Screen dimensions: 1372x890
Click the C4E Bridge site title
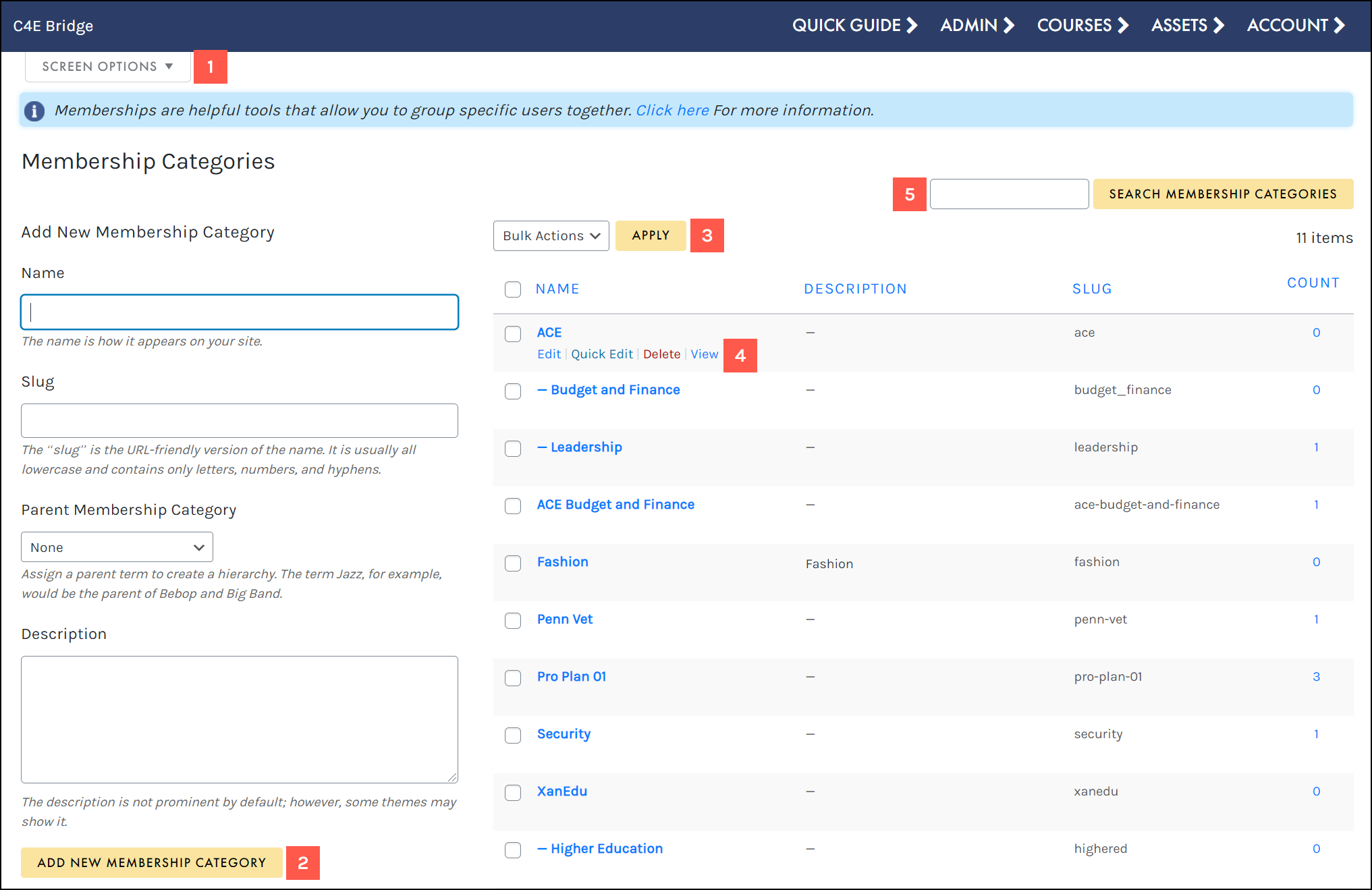tap(53, 26)
